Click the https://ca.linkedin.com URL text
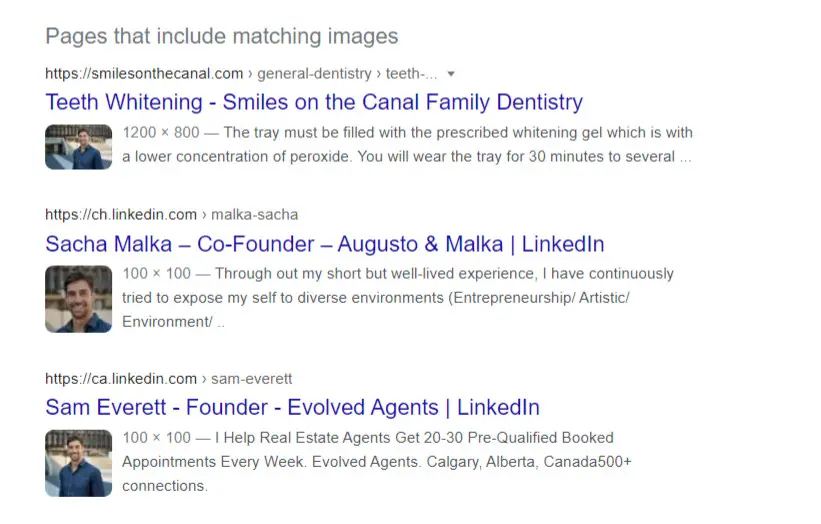 pyautogui.click(x=121, y=378)
